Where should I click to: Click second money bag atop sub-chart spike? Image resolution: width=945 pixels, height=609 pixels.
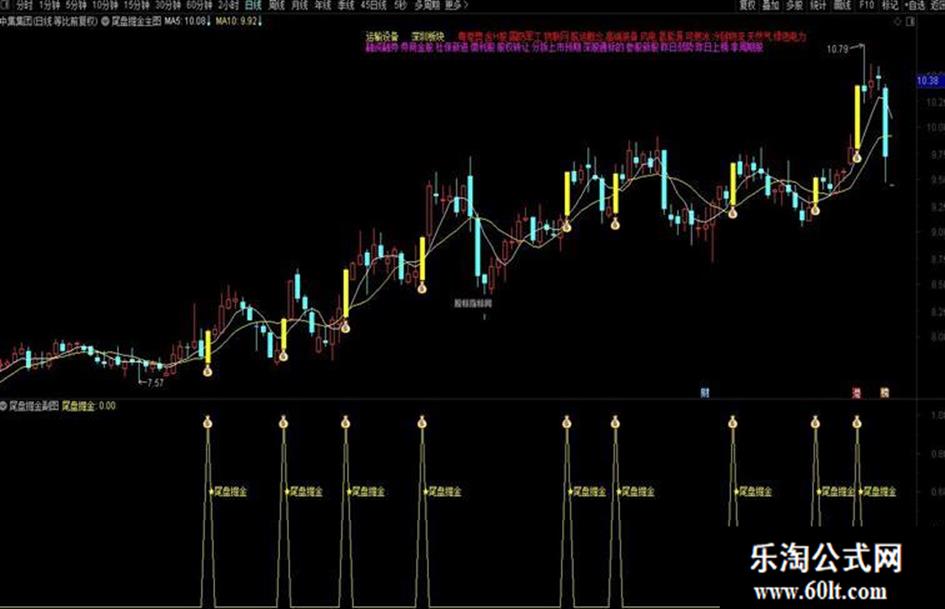(x=283, y=422)
